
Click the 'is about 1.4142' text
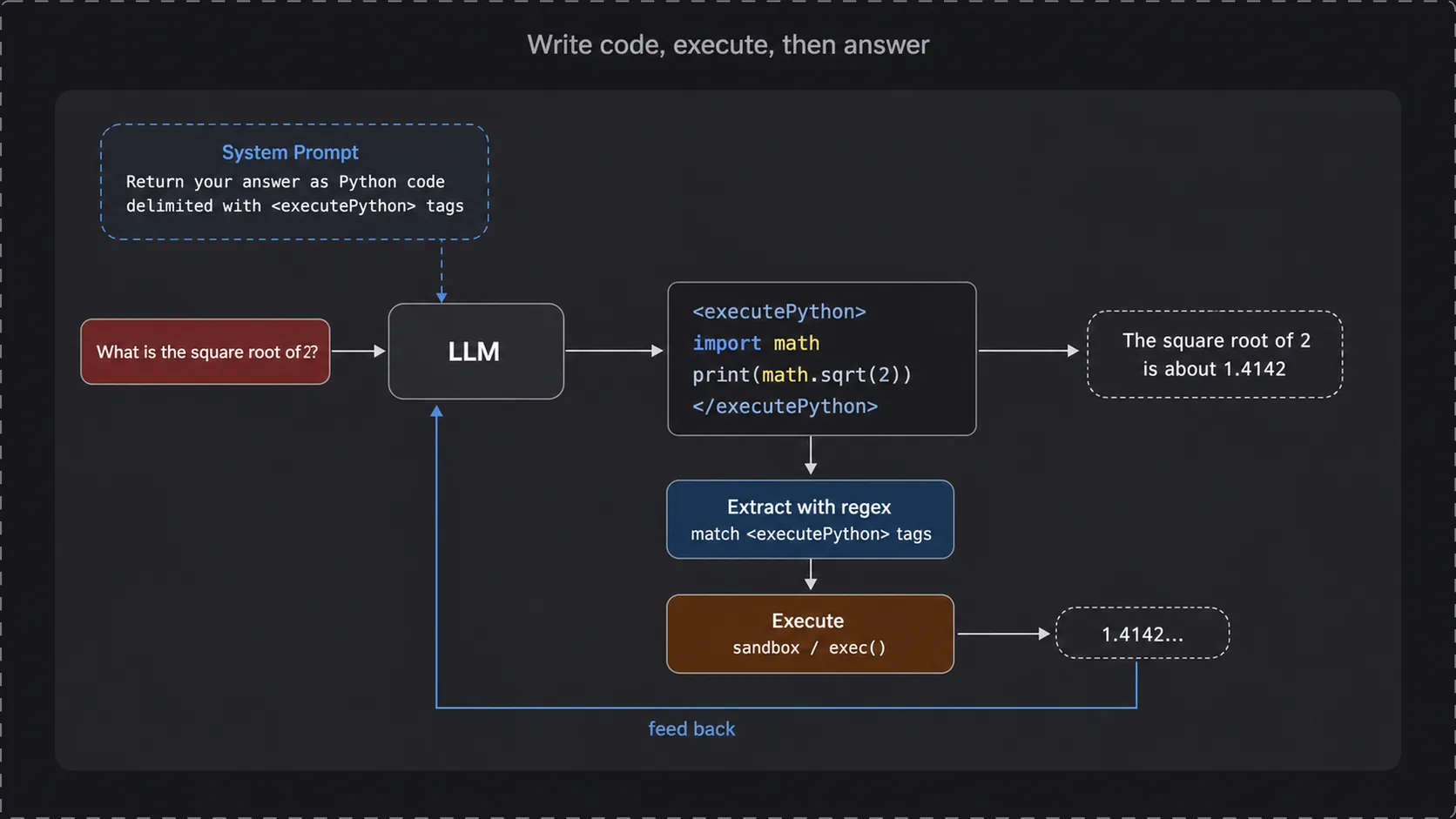[1215, 369]
